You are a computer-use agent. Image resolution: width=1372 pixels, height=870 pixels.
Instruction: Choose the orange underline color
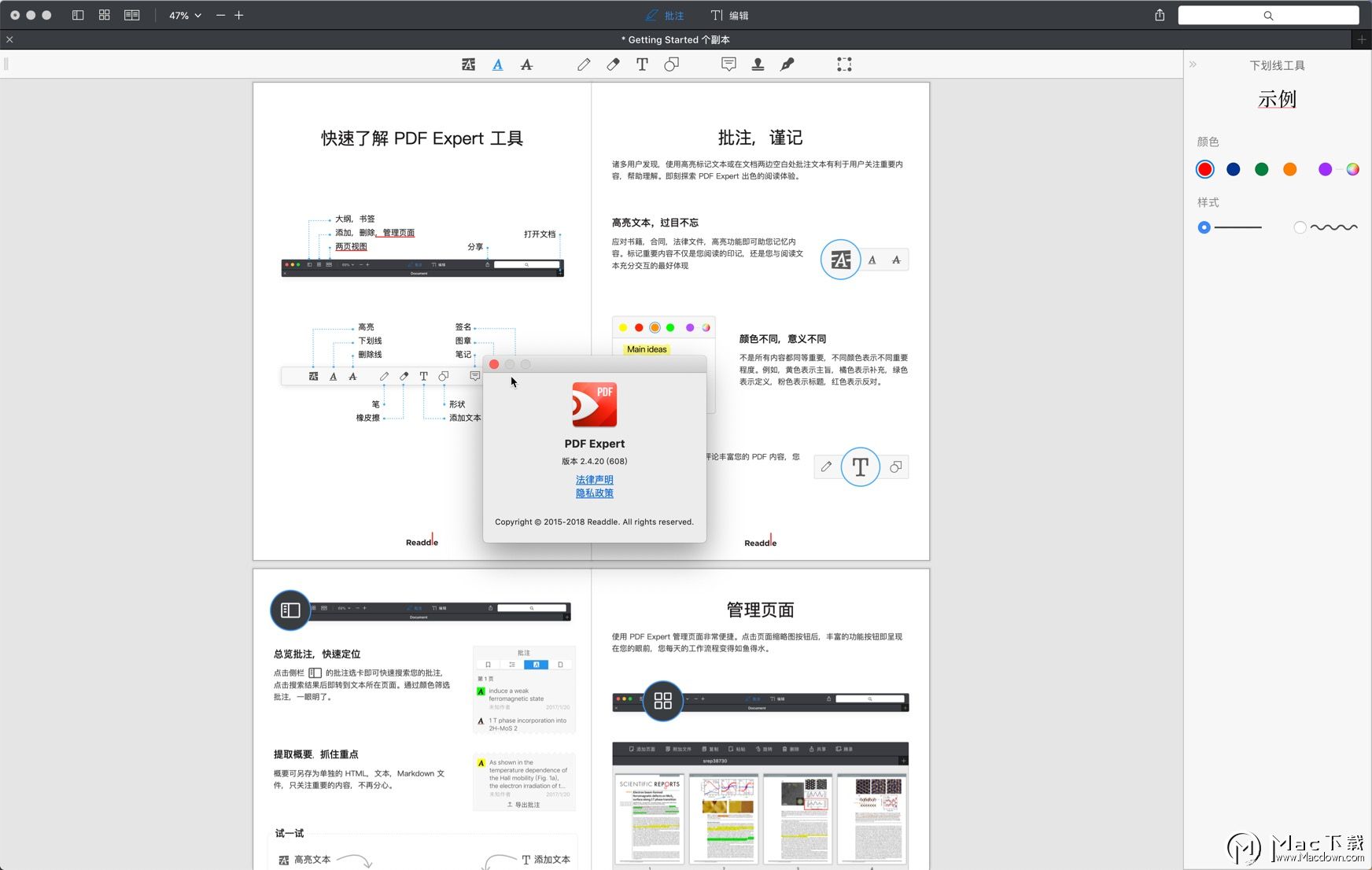pyautogui.click(x=1290, y=169)
